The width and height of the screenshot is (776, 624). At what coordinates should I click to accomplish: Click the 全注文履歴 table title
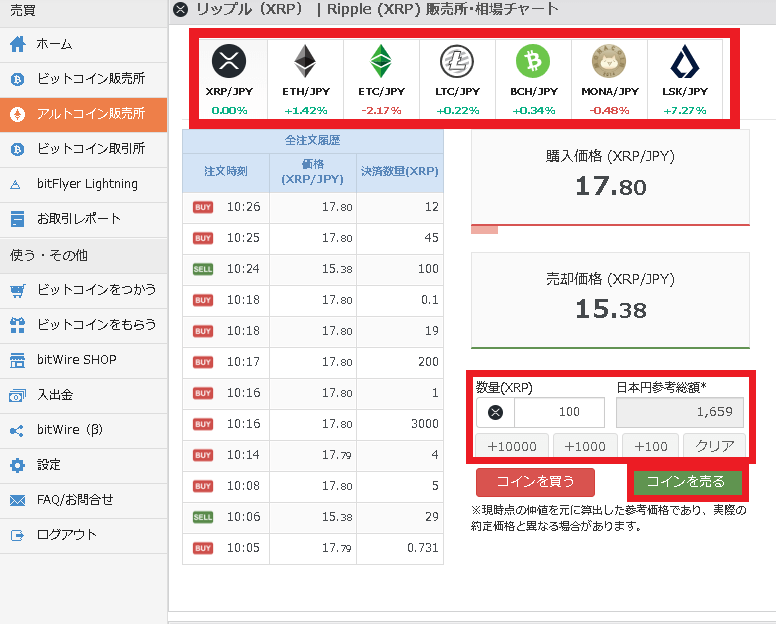(x=313, y=141)
